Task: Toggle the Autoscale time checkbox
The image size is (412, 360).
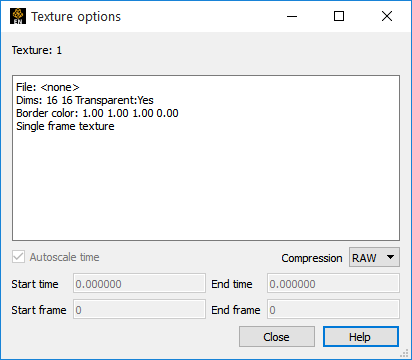Action: pos(18,257)
